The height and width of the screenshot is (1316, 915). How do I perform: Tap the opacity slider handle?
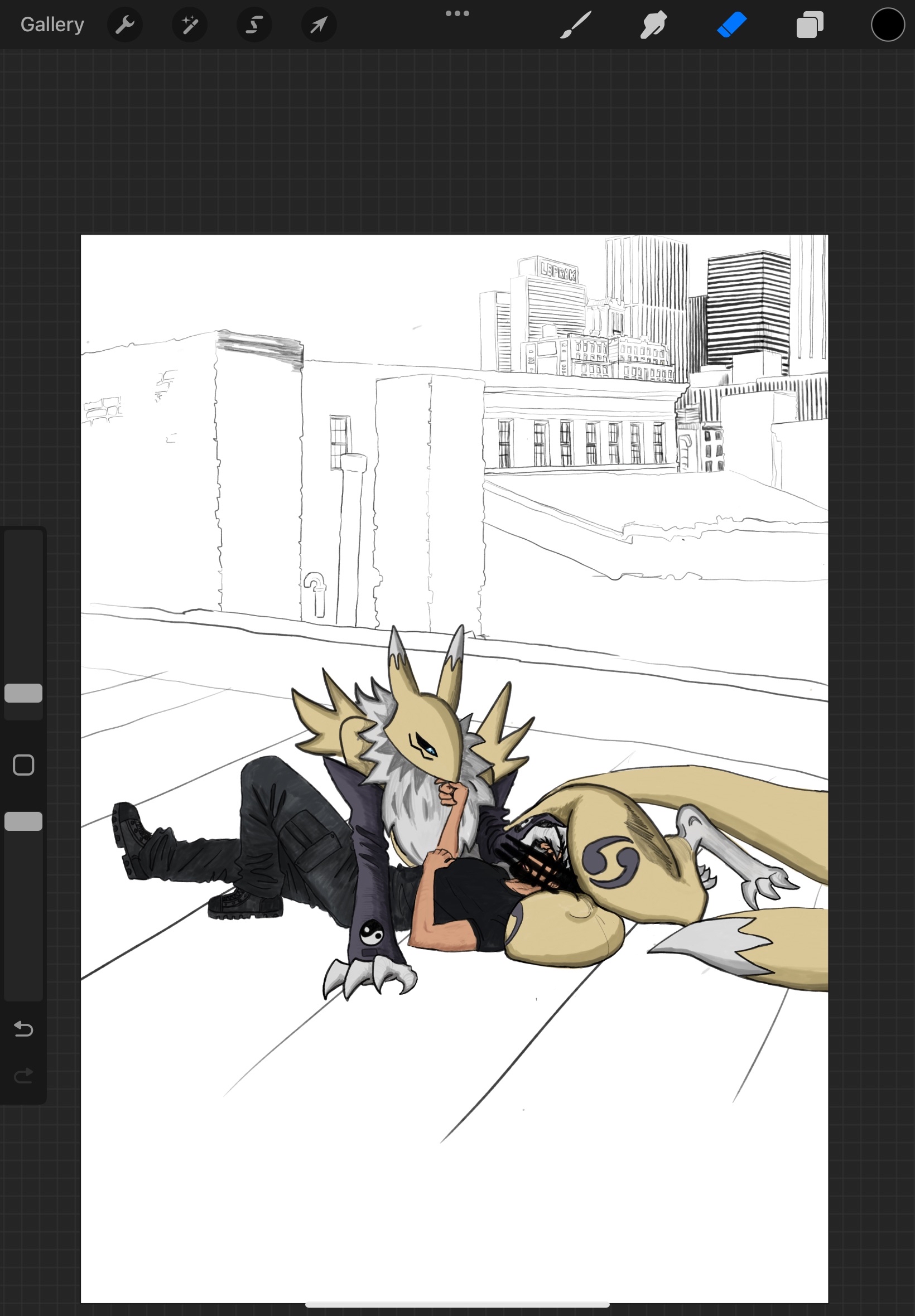(x=23, y=821)
